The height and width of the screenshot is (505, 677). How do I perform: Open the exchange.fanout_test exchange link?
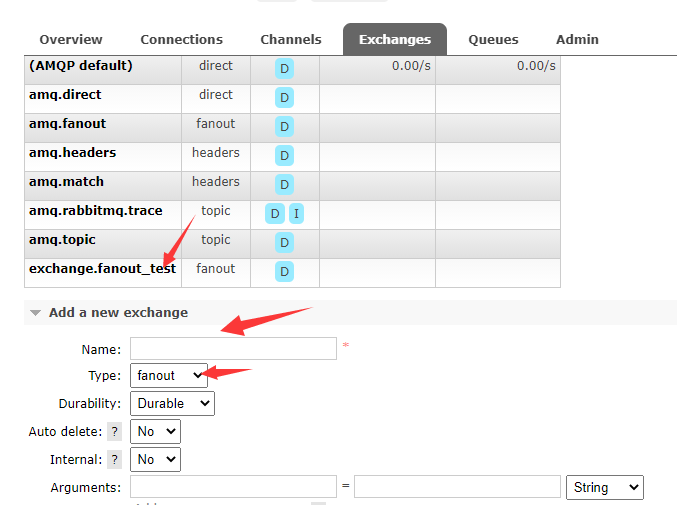102,269
